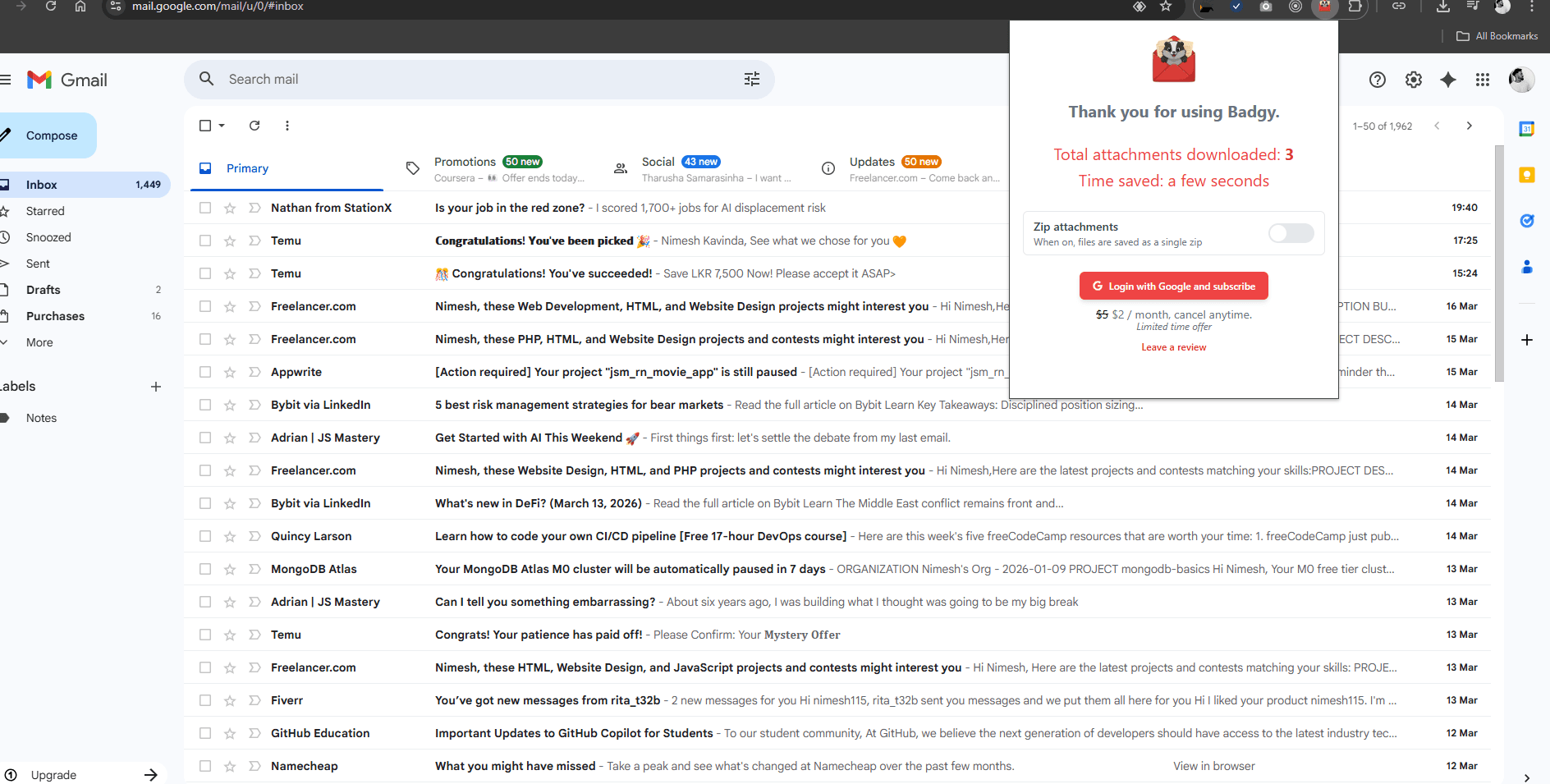Image resolution: width=1550 pixels, height=784 pixels.
Task: Open Google account profile picture
Action: click(x=1521, y=80)
